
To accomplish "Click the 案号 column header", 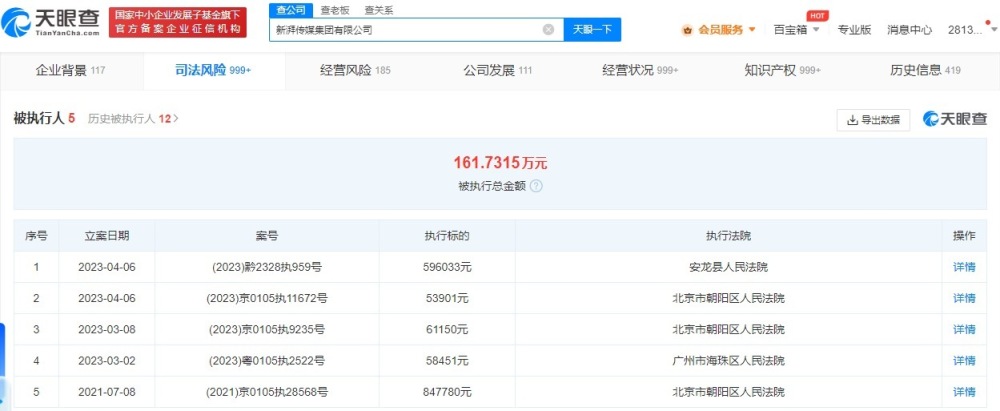I will [267, 236].
